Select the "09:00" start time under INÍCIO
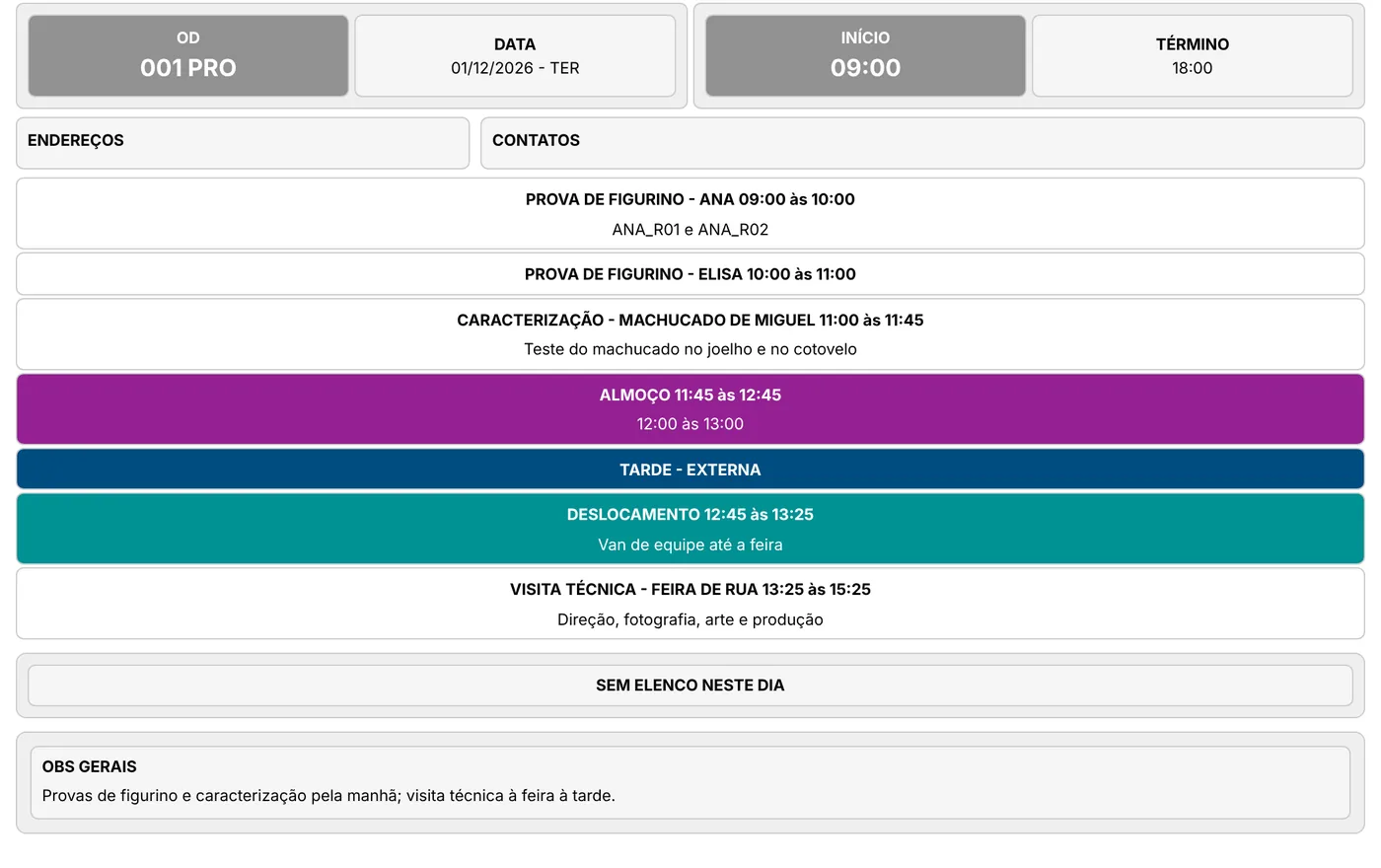 tap(865, 68)
